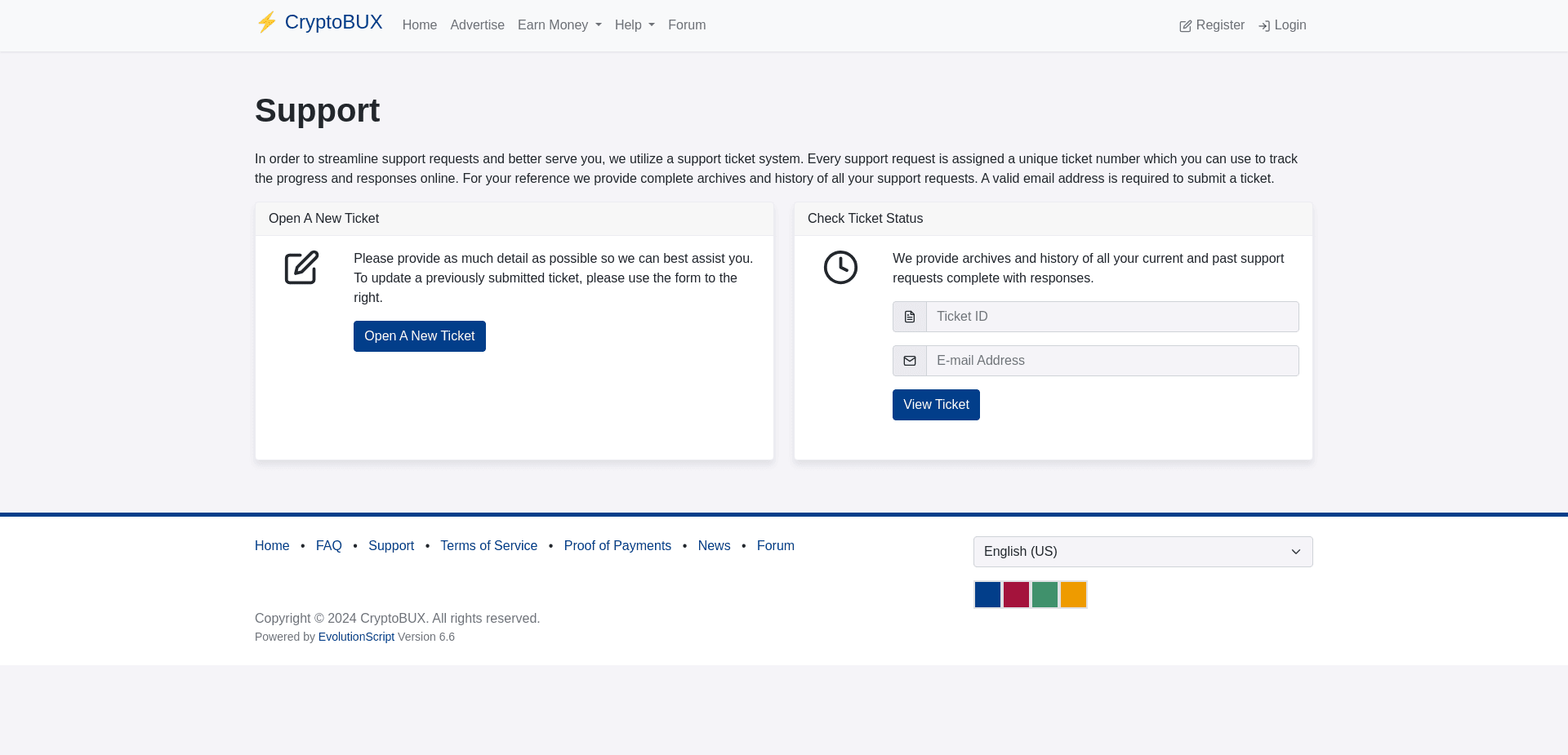Click the Login arrow icon
The width and height of the screenshot is (1568, 755).
coord(1264,25)
